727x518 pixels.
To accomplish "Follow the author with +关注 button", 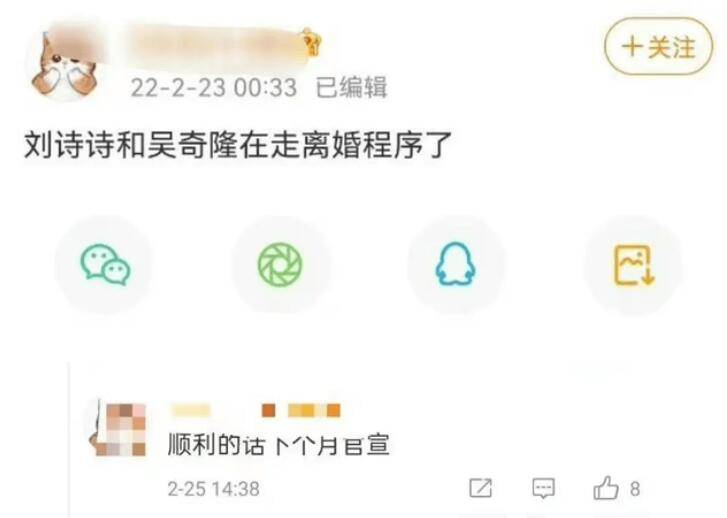I will click(658, 47).
